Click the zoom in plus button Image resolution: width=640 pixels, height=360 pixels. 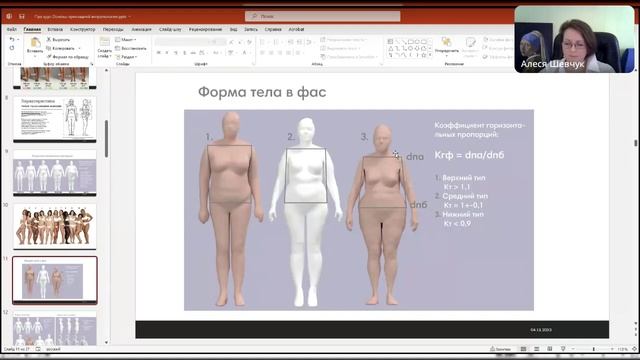point(612,349)
